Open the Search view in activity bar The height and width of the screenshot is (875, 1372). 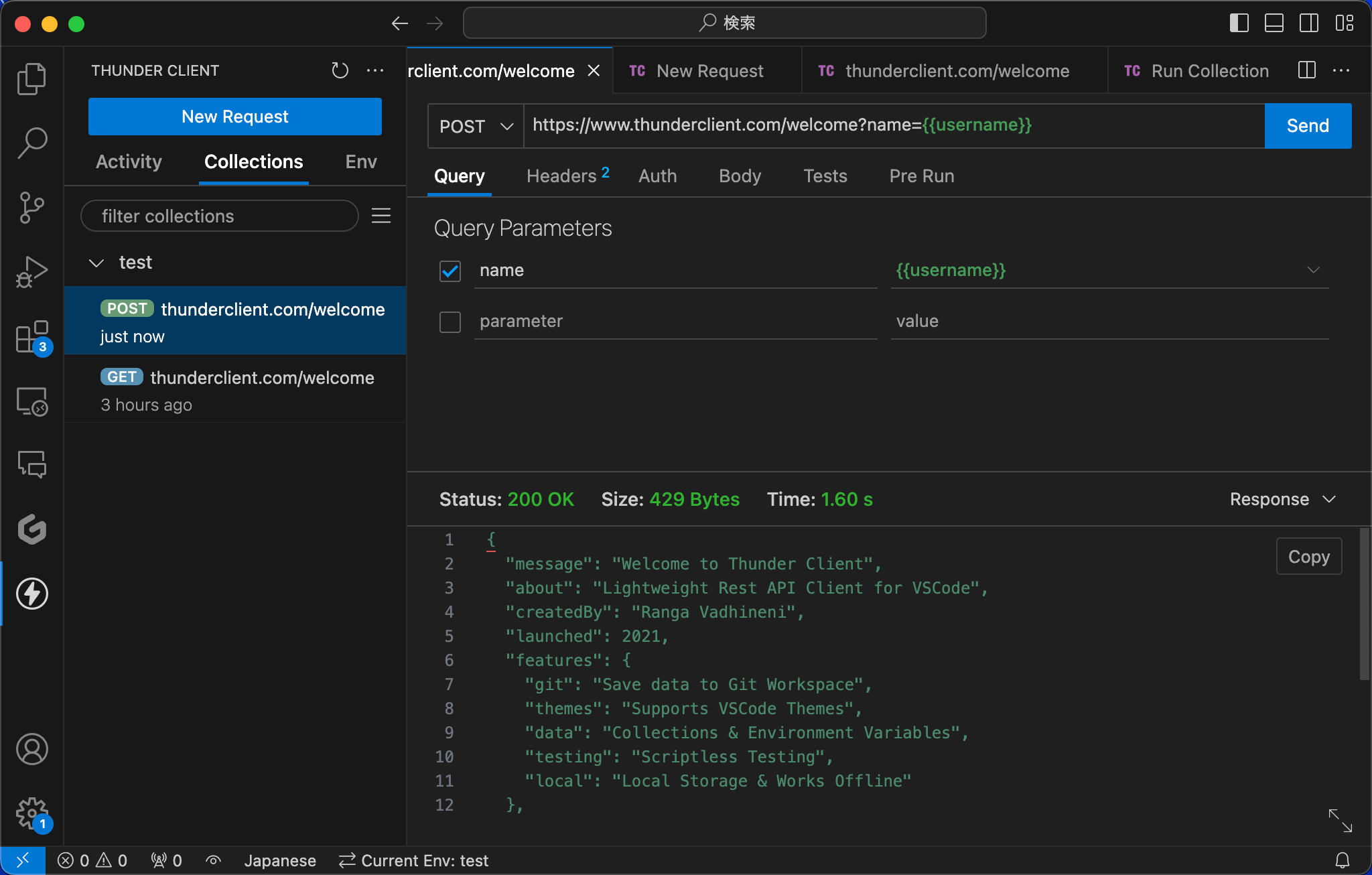tap(31, 143)
